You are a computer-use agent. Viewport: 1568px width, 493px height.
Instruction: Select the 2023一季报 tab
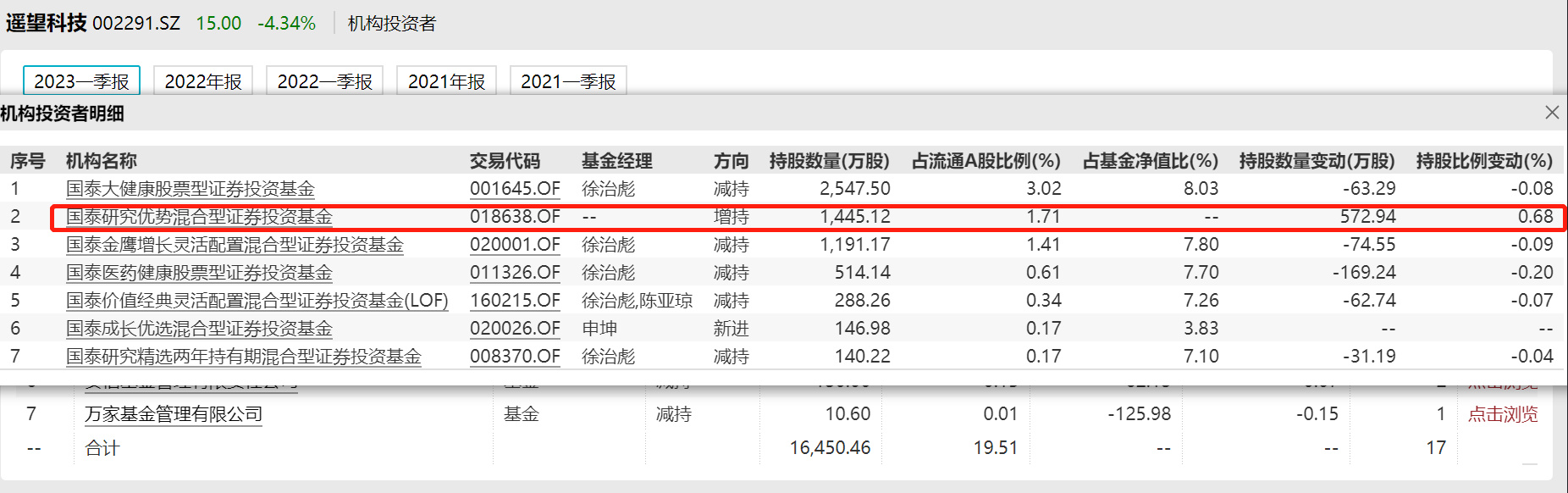[81, 81]
